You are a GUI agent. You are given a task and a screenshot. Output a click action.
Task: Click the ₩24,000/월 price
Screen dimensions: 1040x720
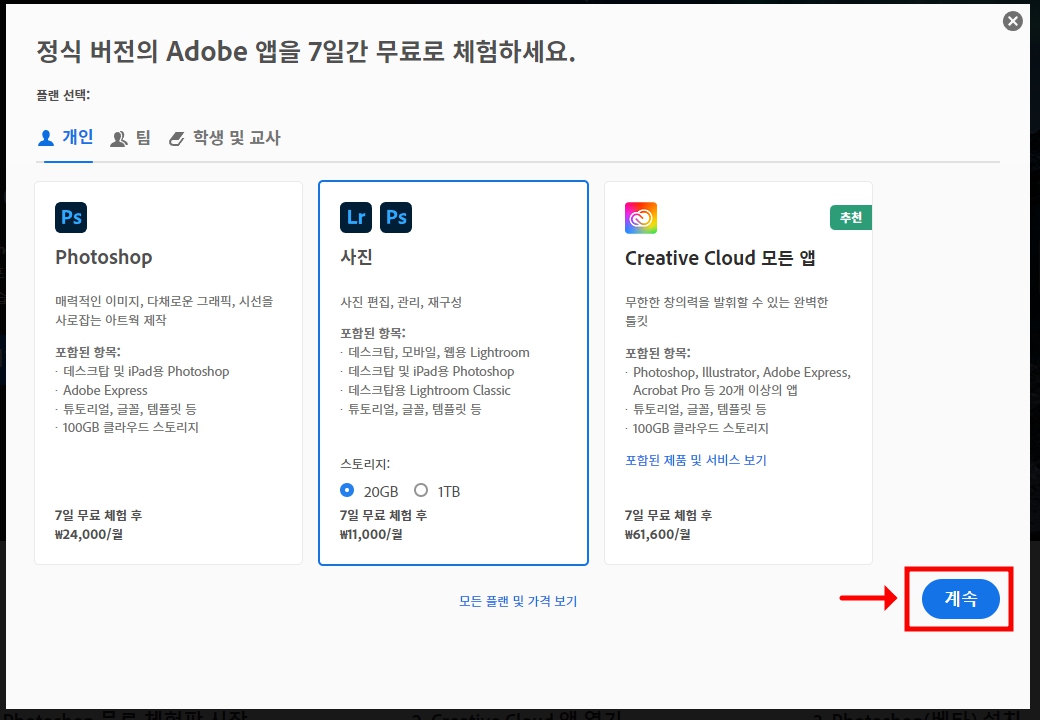click(x=89, y=534)
